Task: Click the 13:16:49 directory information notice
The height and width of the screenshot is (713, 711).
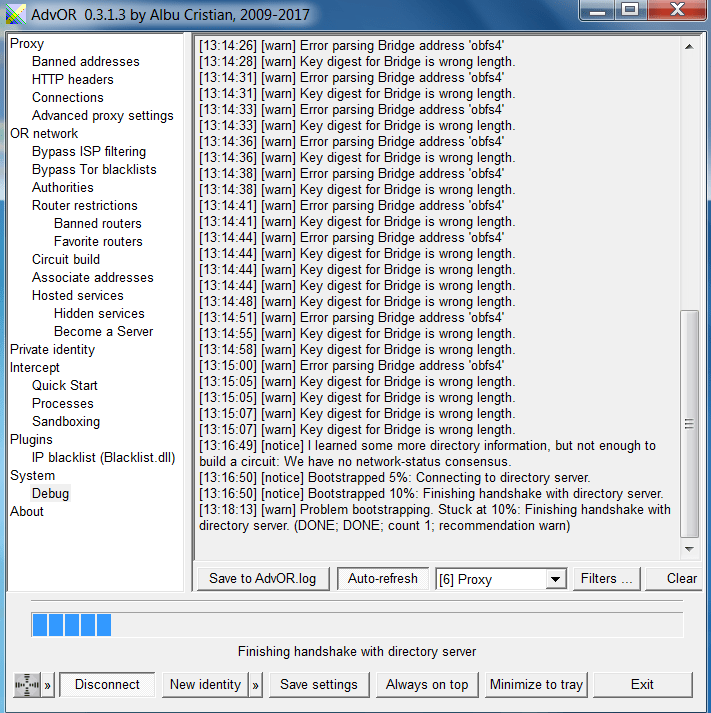Action: [x=427, y=453]
